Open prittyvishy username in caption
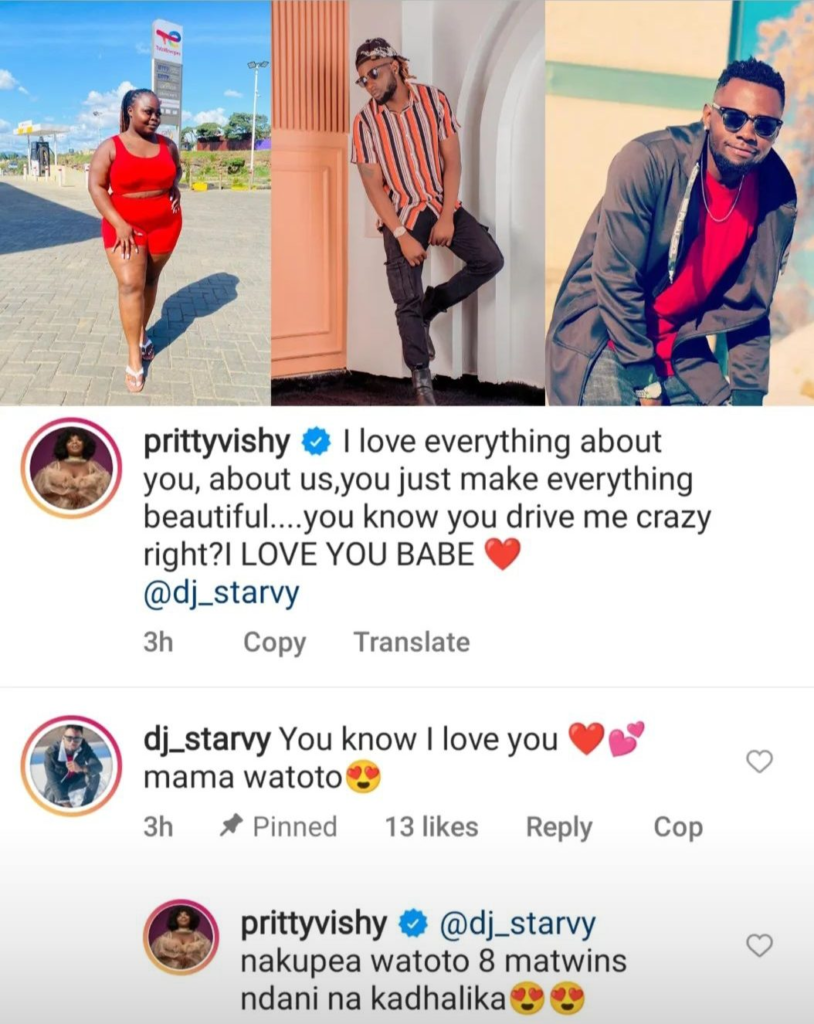The height and width of the screenshot is (1024, 814). (216, 443)
